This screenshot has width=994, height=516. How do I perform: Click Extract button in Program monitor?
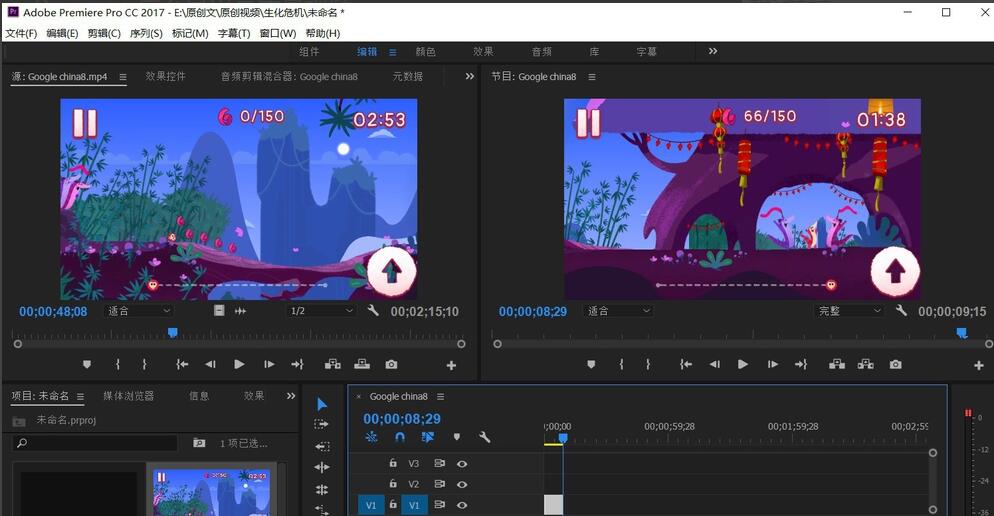click(x=866, y=364)
